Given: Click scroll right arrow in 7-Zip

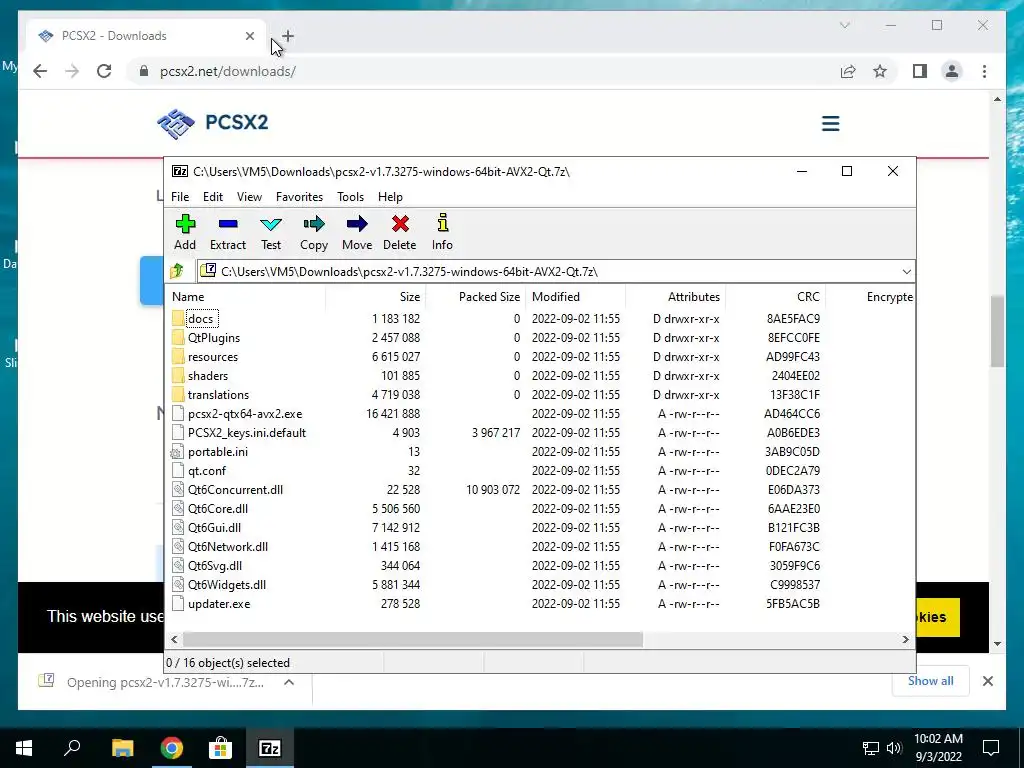Looking at the screenshot, I should click(x=905, y=639).
